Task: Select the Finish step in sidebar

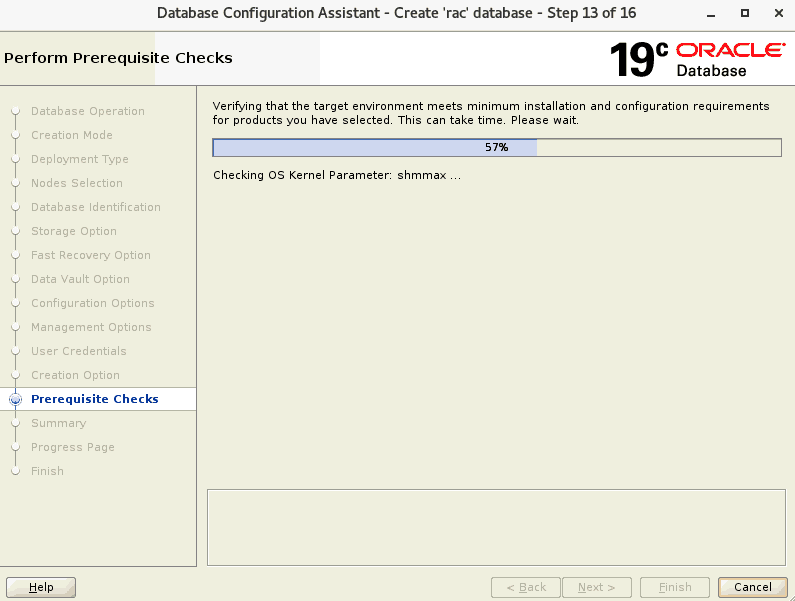Action: coord(47,471)
